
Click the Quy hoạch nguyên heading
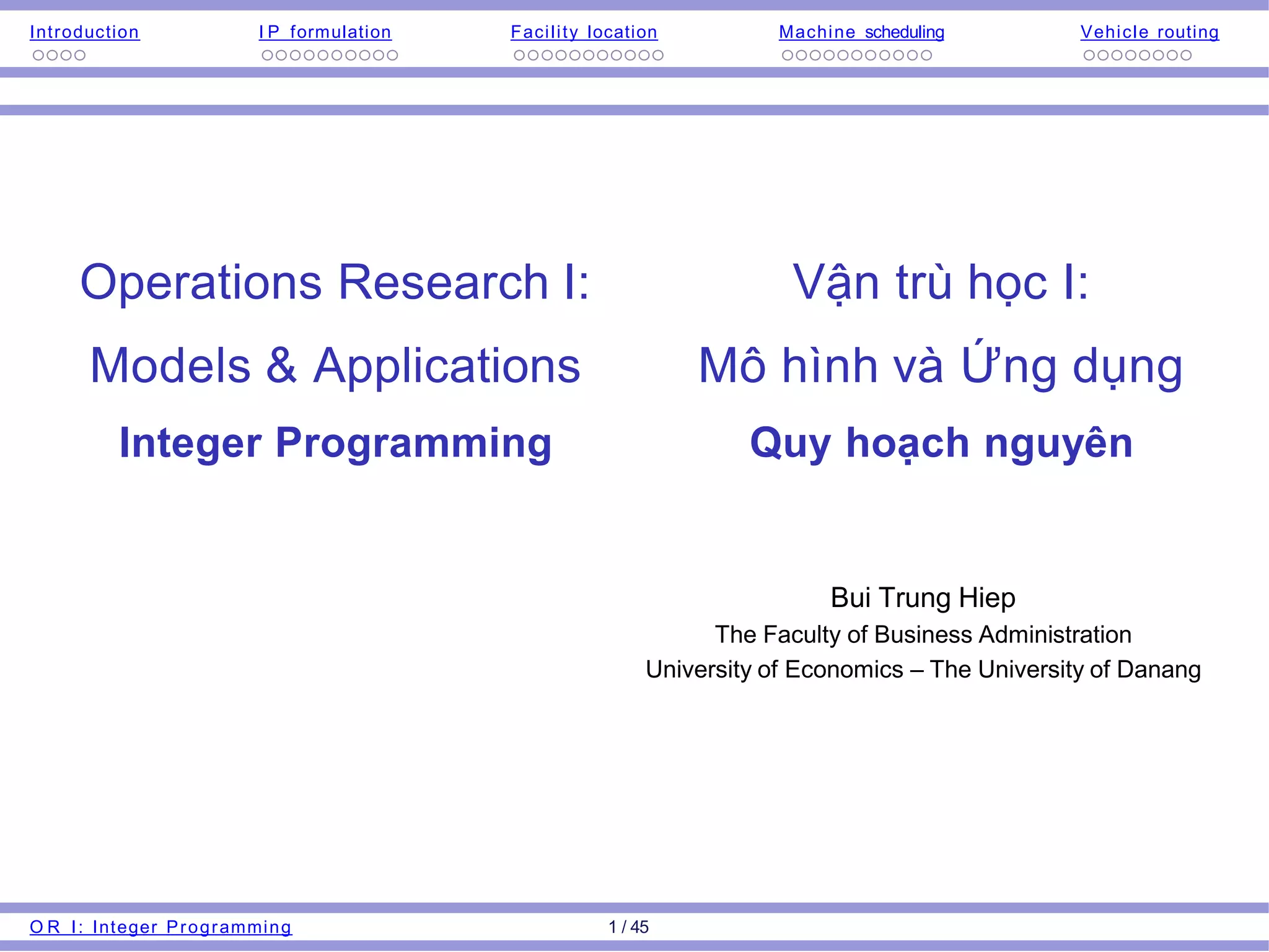click(x=941, y=443)
